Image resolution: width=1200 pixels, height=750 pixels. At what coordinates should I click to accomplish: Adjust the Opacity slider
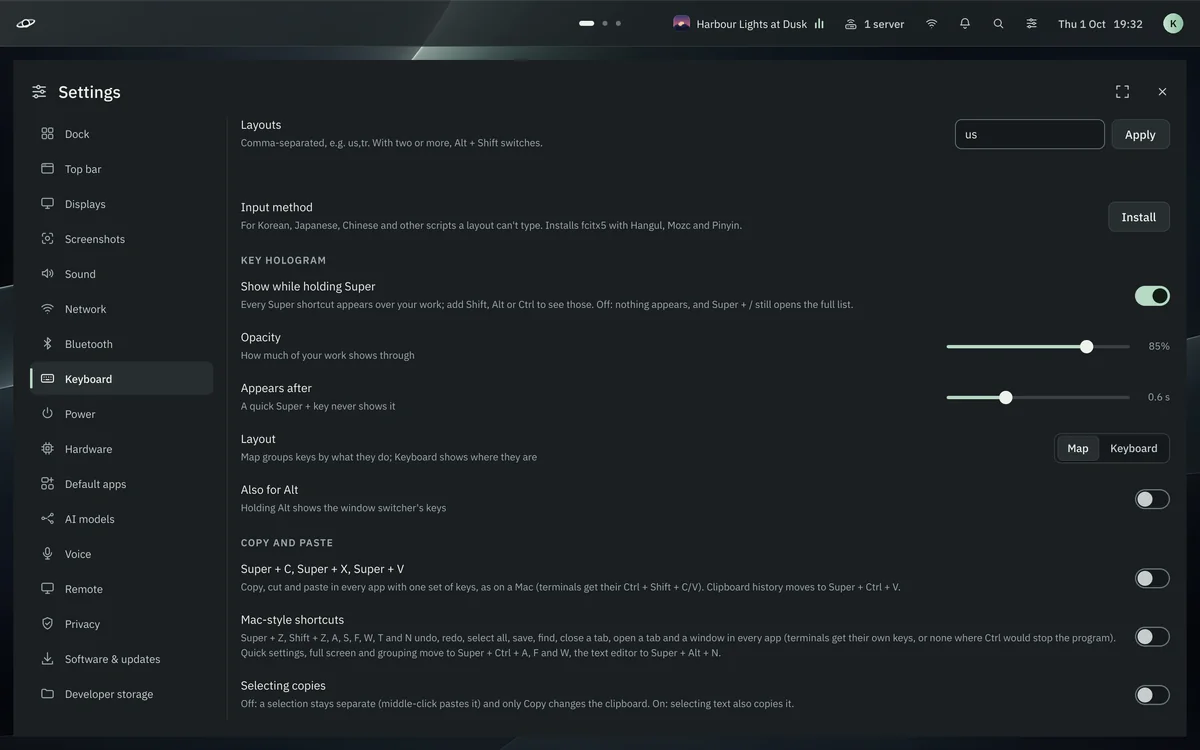coord(1038,347)
